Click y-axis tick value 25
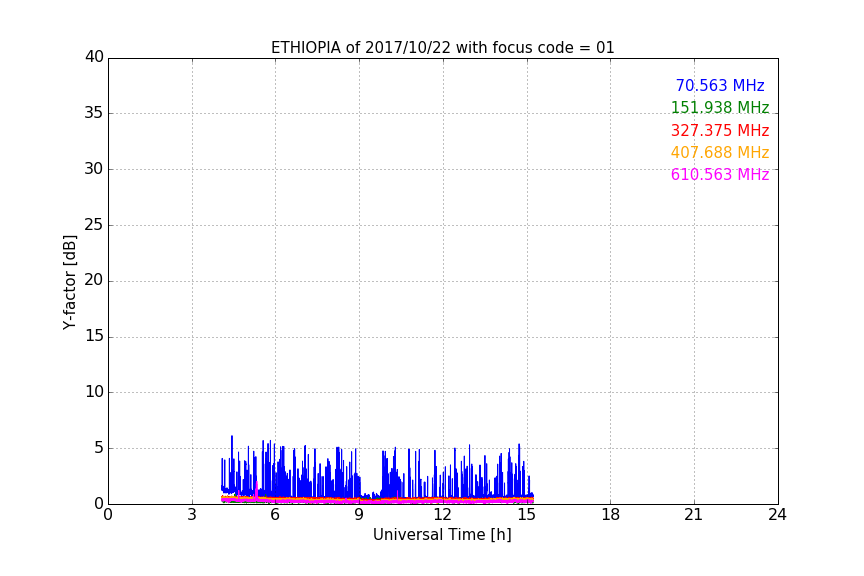This screenshot has width=864, height=576. click(x=94, y=225)
